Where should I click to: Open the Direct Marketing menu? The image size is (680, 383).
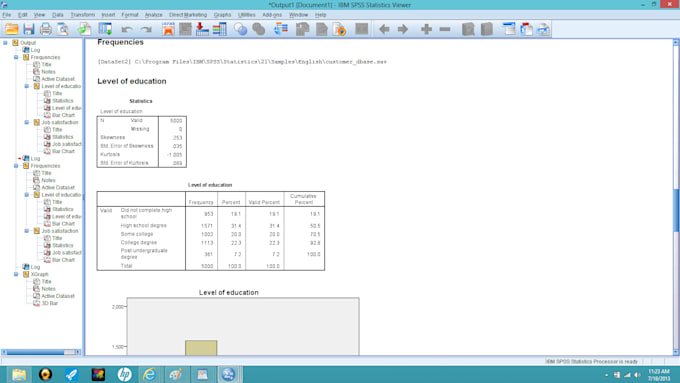[x=188, y=15]
